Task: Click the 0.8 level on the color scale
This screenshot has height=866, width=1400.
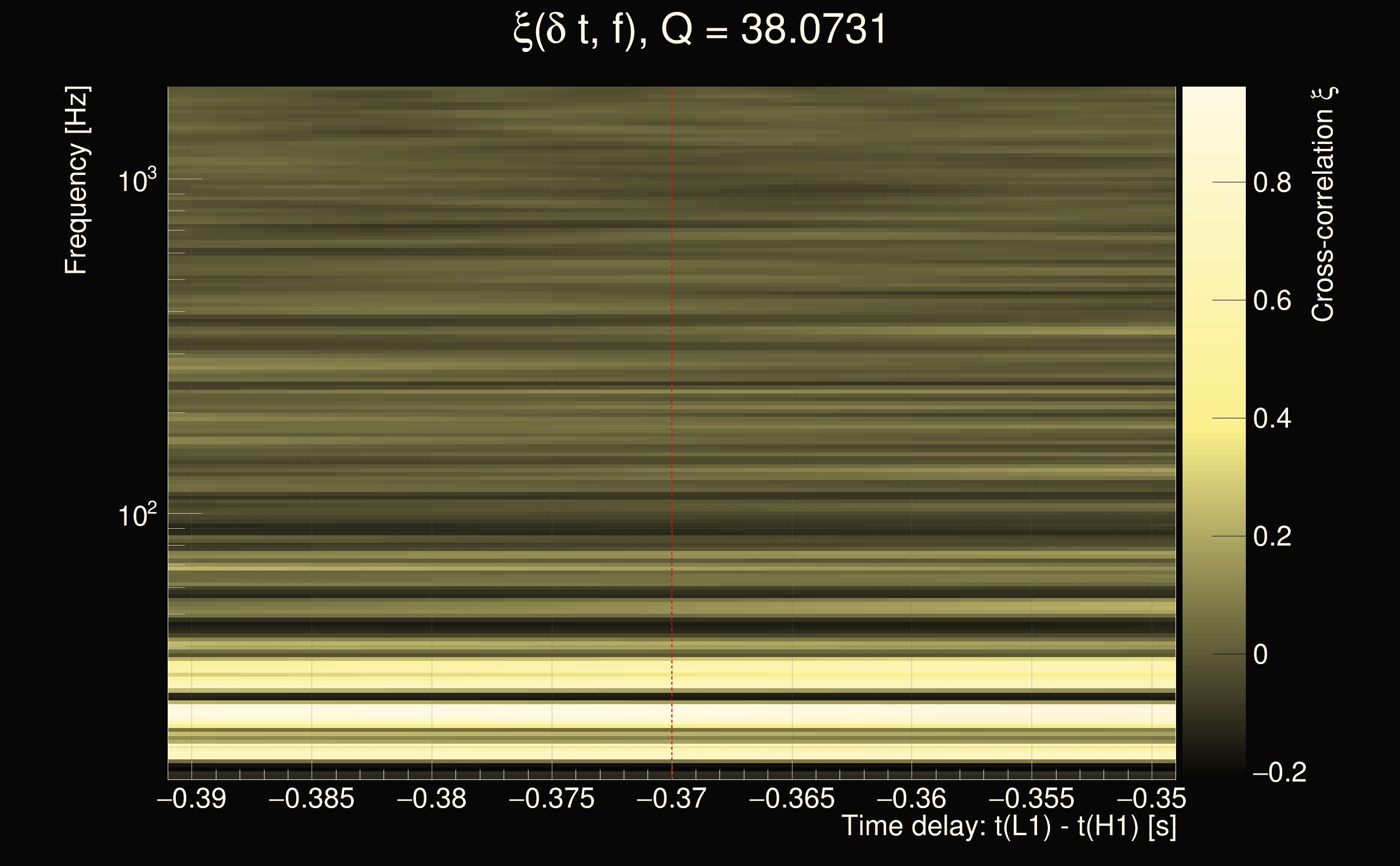Action: point(1272,183)
